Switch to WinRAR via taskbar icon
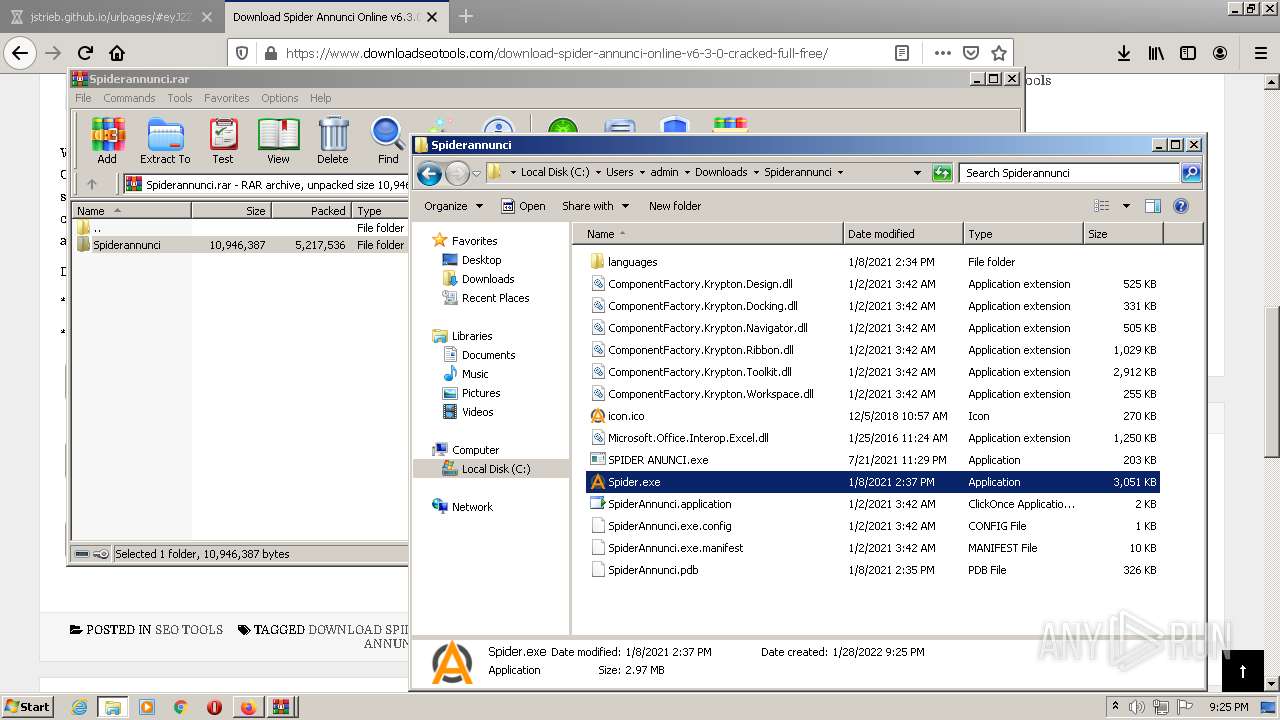This screenshot has height=720, width=1280. coord(281,707)
